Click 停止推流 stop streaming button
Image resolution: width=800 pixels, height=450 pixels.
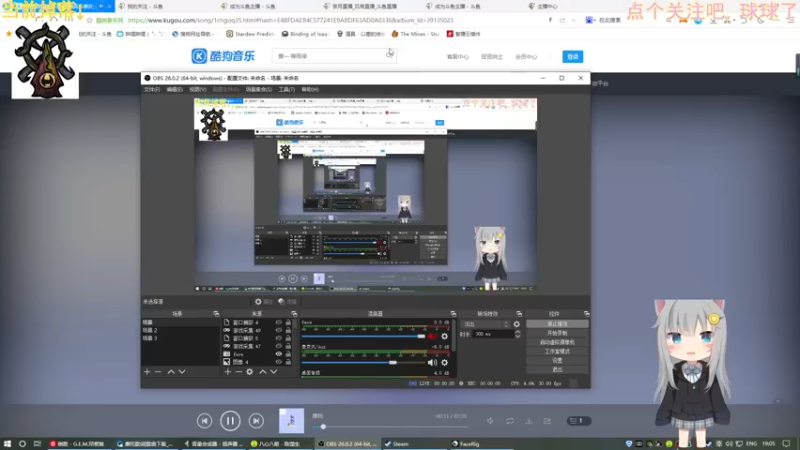[557, 324]
